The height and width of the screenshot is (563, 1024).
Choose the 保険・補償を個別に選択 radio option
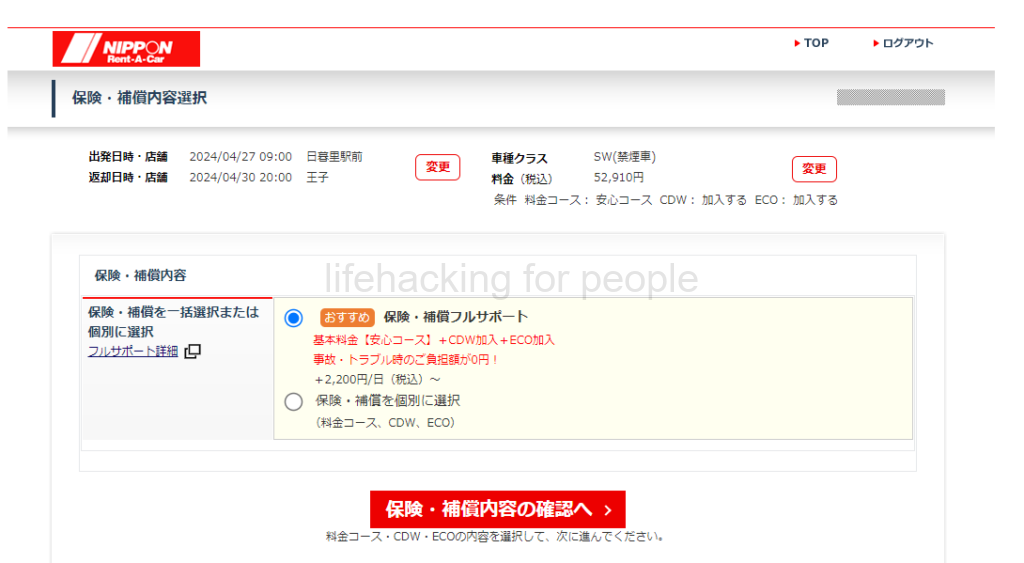293,402
